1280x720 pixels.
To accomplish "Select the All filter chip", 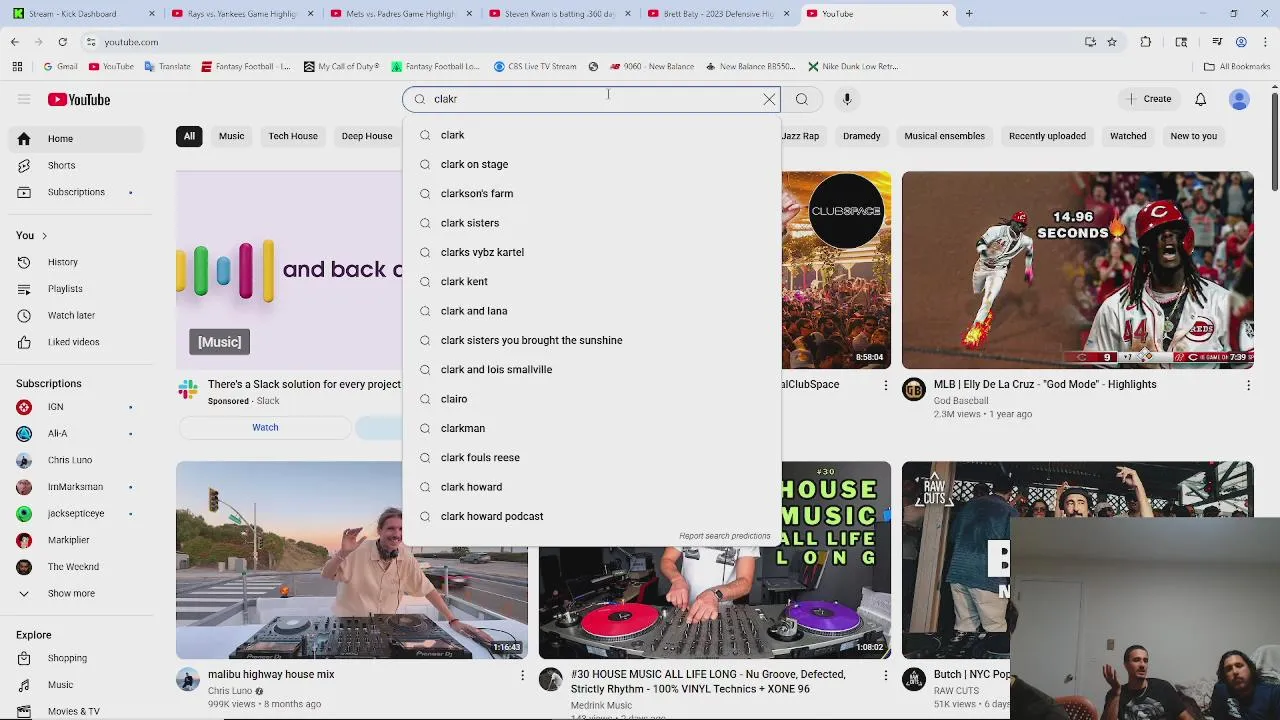I will pyautogui.click(x=189, y=136).
